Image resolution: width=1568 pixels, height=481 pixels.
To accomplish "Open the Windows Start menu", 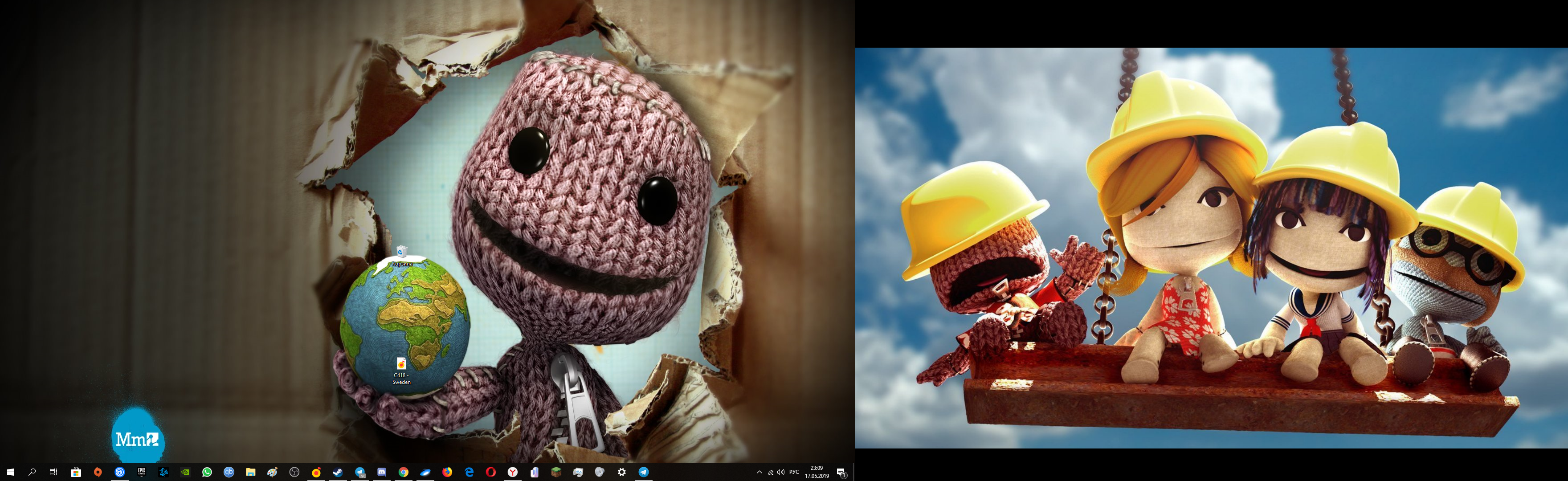I will click(x=10, y=472).
